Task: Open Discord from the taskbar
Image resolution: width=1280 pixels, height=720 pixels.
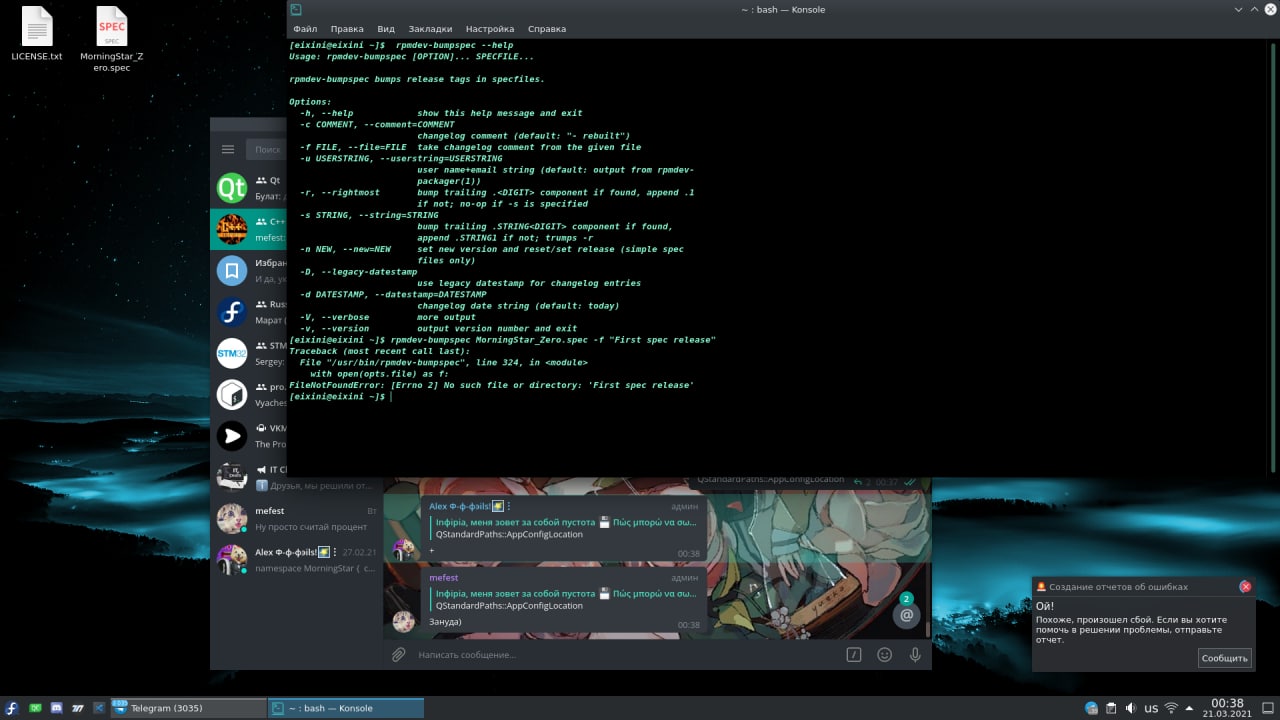Action: click(x=56, y=708)
